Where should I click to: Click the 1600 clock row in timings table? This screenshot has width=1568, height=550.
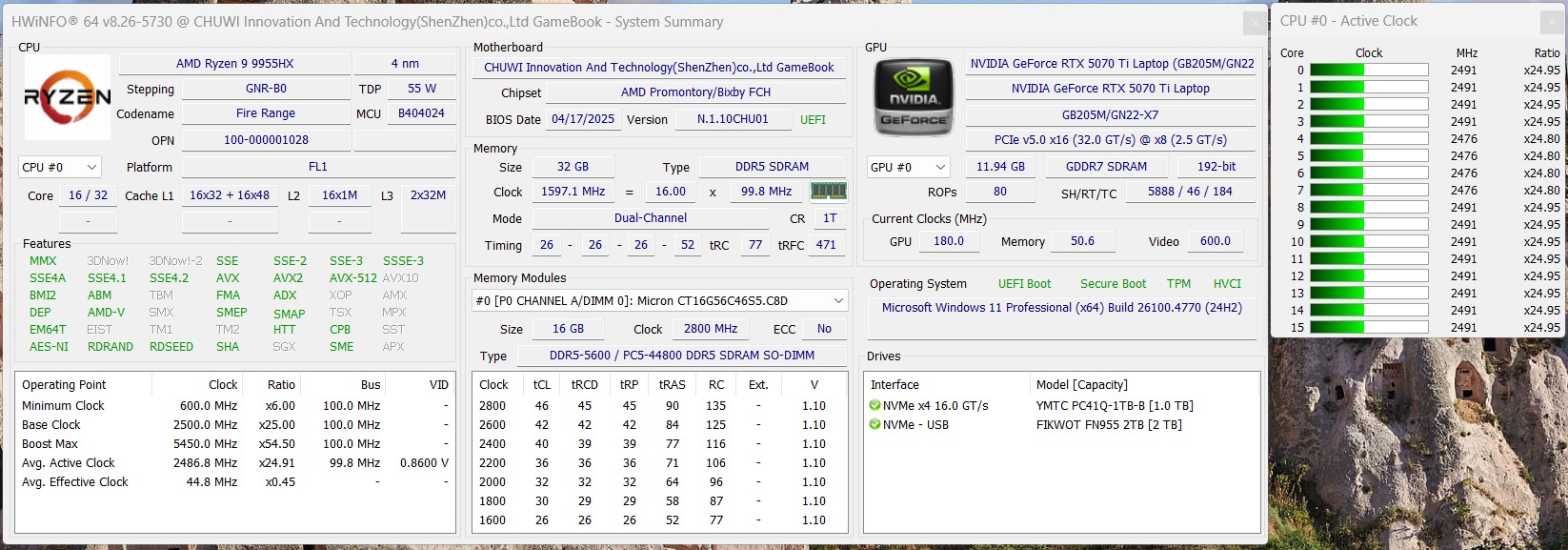tap(660, 520)
